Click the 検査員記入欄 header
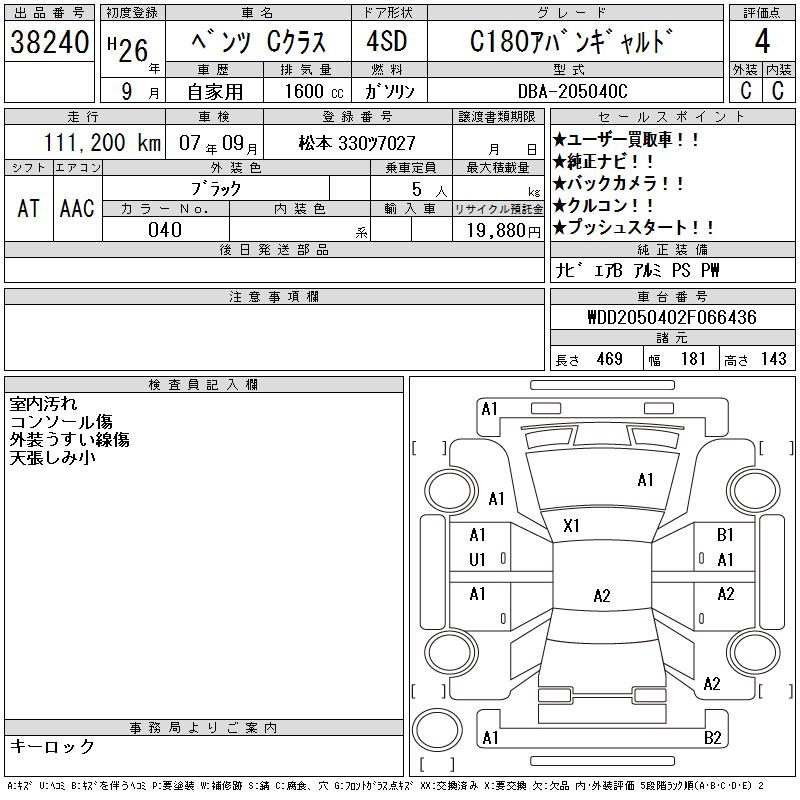Image resolution: width=800 pixels, height=800 pixels. coord(204,385)
